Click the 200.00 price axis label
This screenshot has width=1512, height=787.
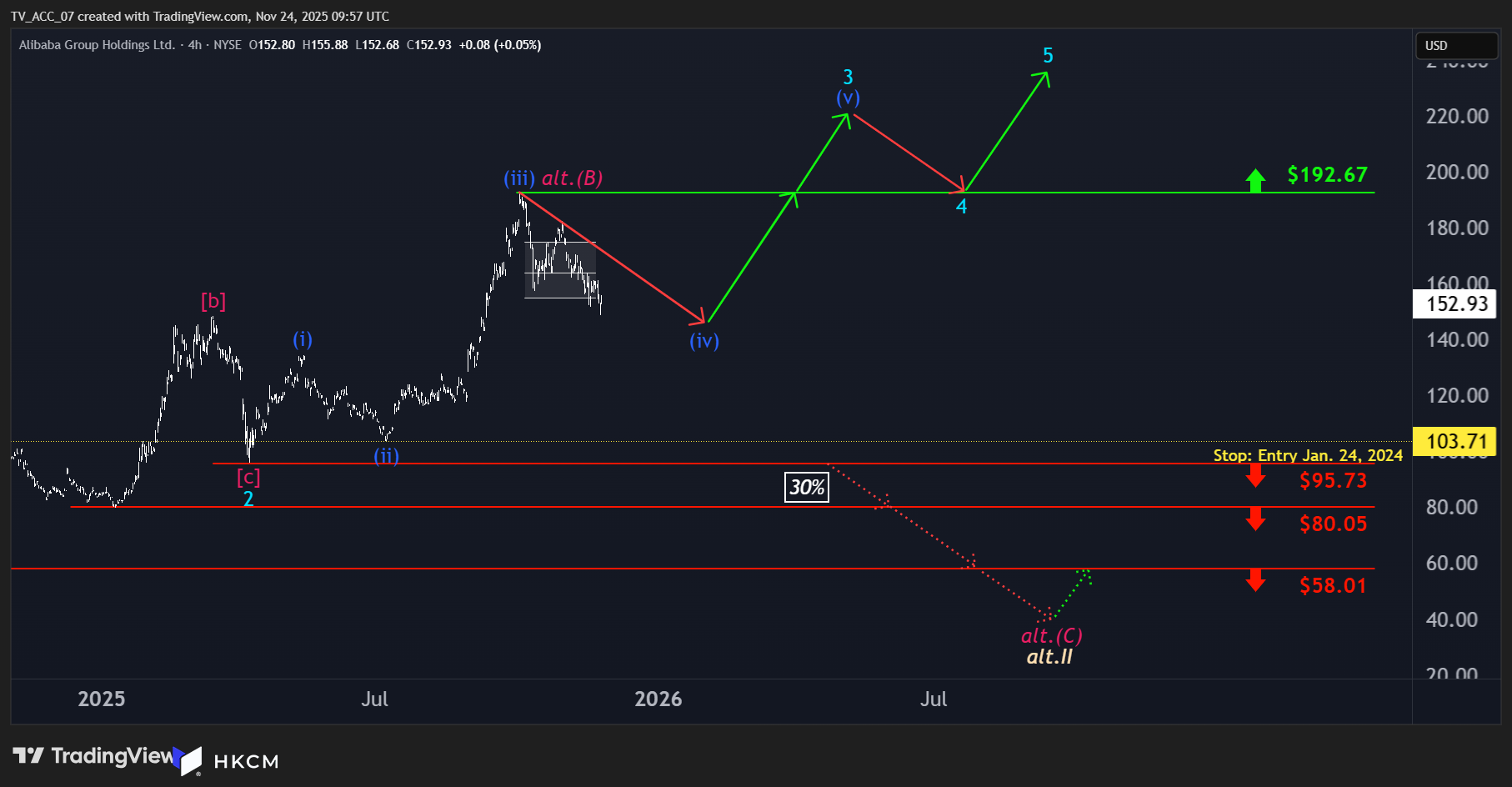point(1457,172)
